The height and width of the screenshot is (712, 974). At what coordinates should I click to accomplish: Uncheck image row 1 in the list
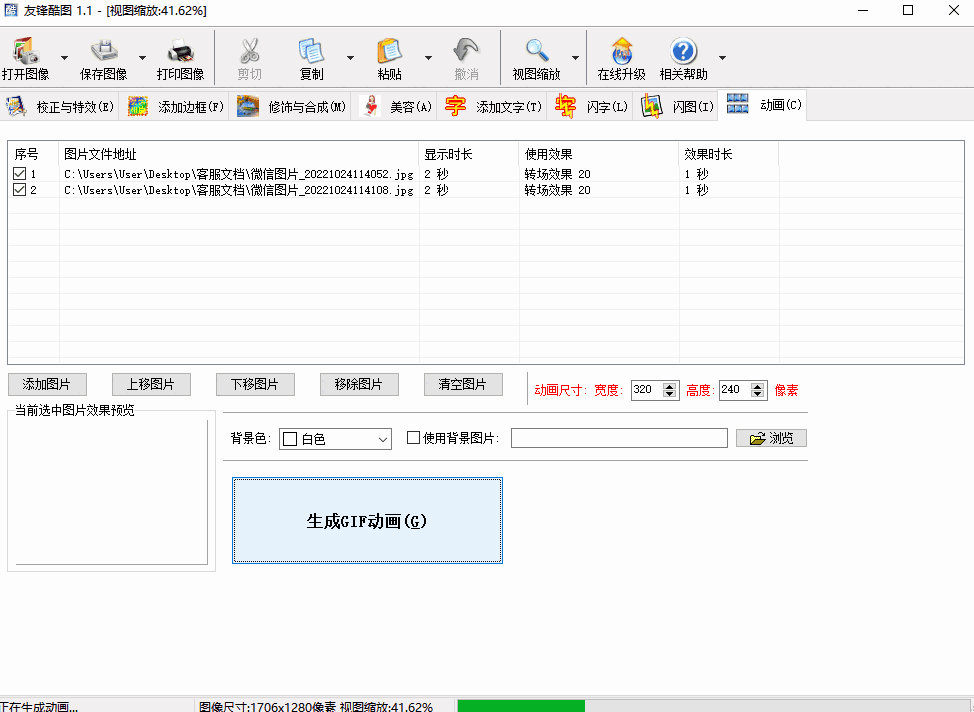[17, 171]
